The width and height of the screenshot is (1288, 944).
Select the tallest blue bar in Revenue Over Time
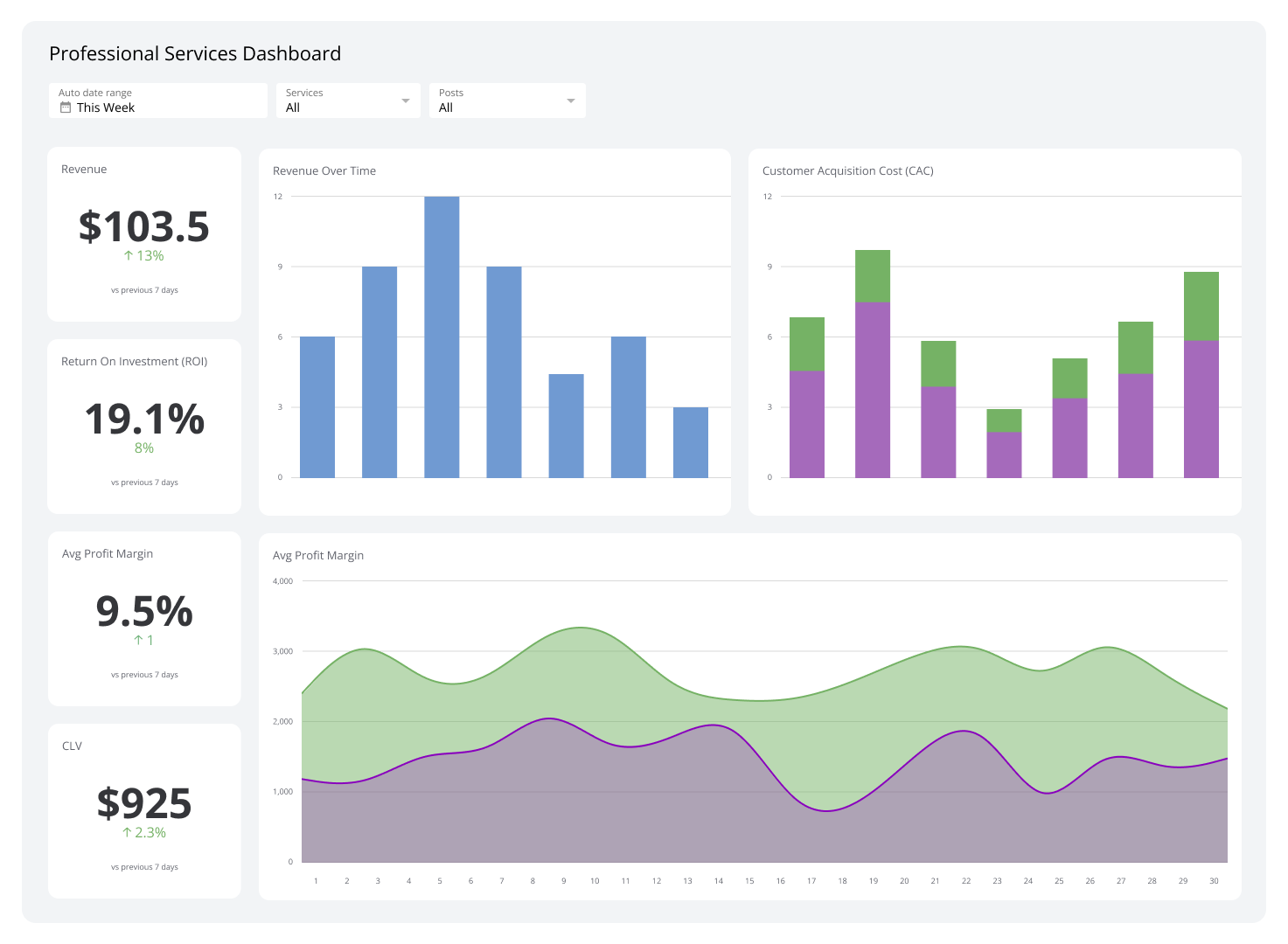tap(442, 337)
